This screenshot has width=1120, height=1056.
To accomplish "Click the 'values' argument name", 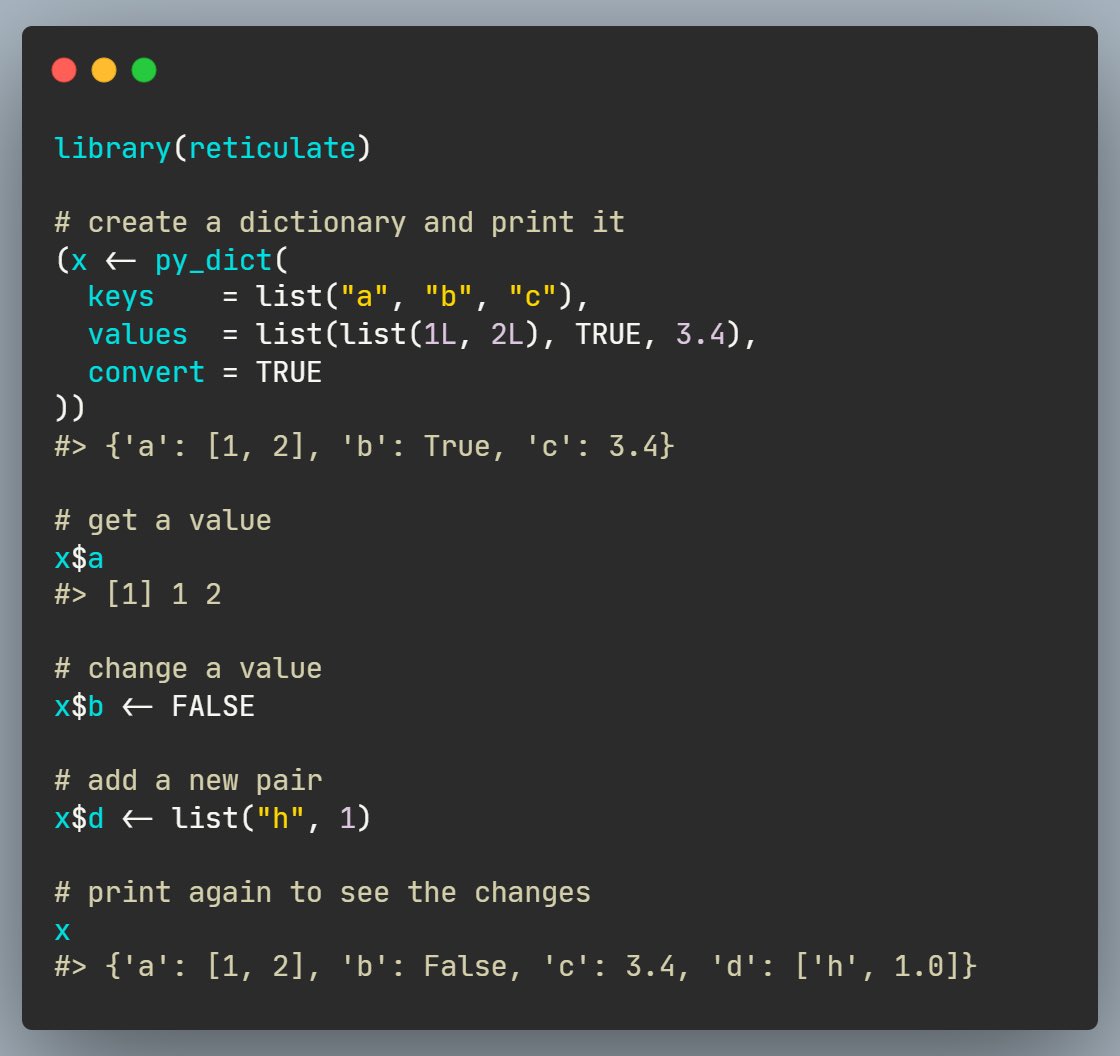I will tap(138, 334).
